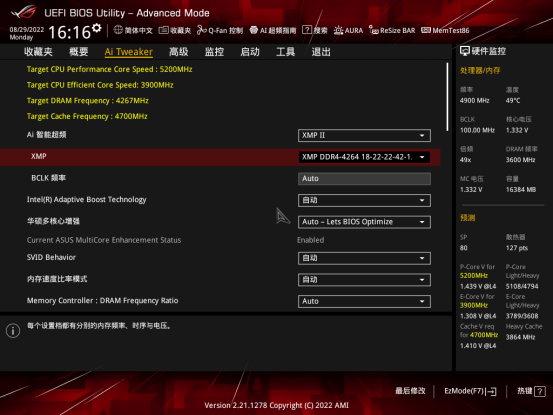Screen dimensions: 553x415
Task: Click the hardware monitor display icon
Action: point(464,51)
